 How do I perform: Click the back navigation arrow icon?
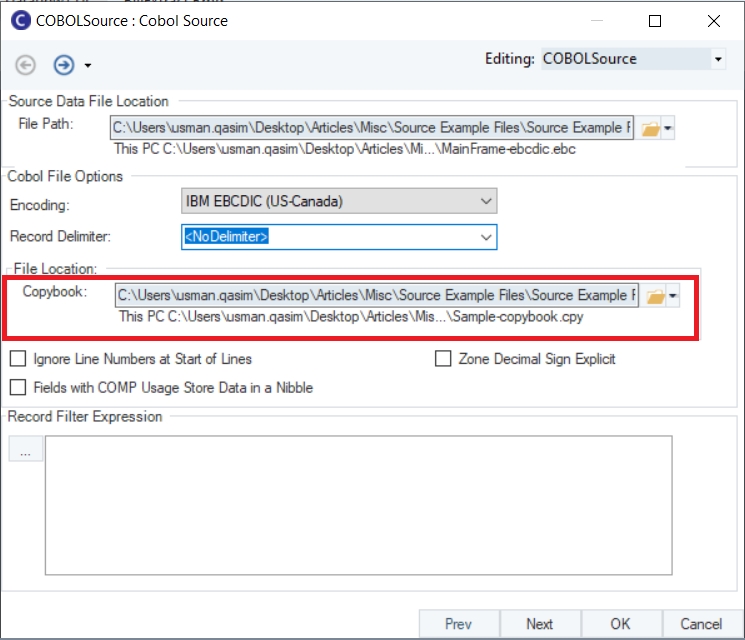[25, 65]
